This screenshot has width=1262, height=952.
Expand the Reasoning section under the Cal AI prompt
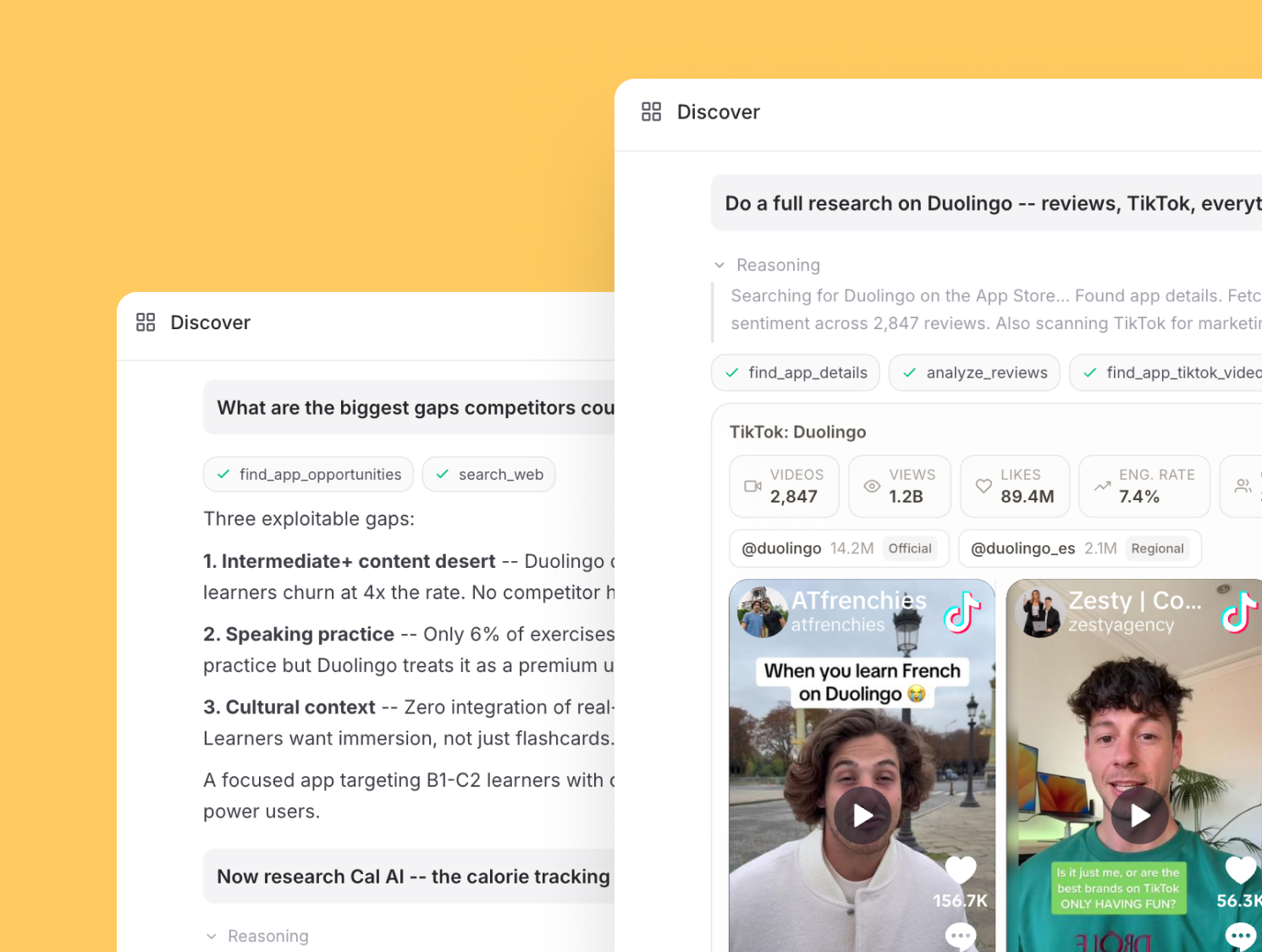point(211,935)
